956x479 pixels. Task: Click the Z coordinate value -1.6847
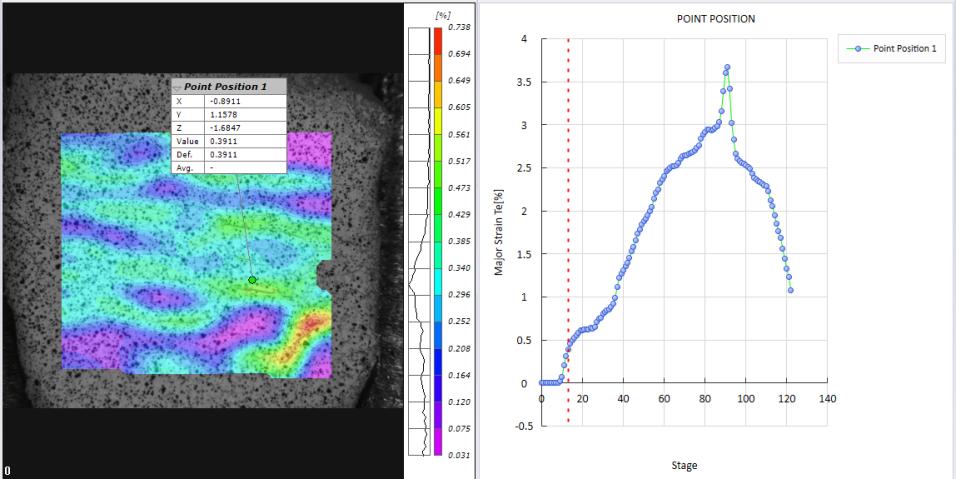(x=244, y=127)
